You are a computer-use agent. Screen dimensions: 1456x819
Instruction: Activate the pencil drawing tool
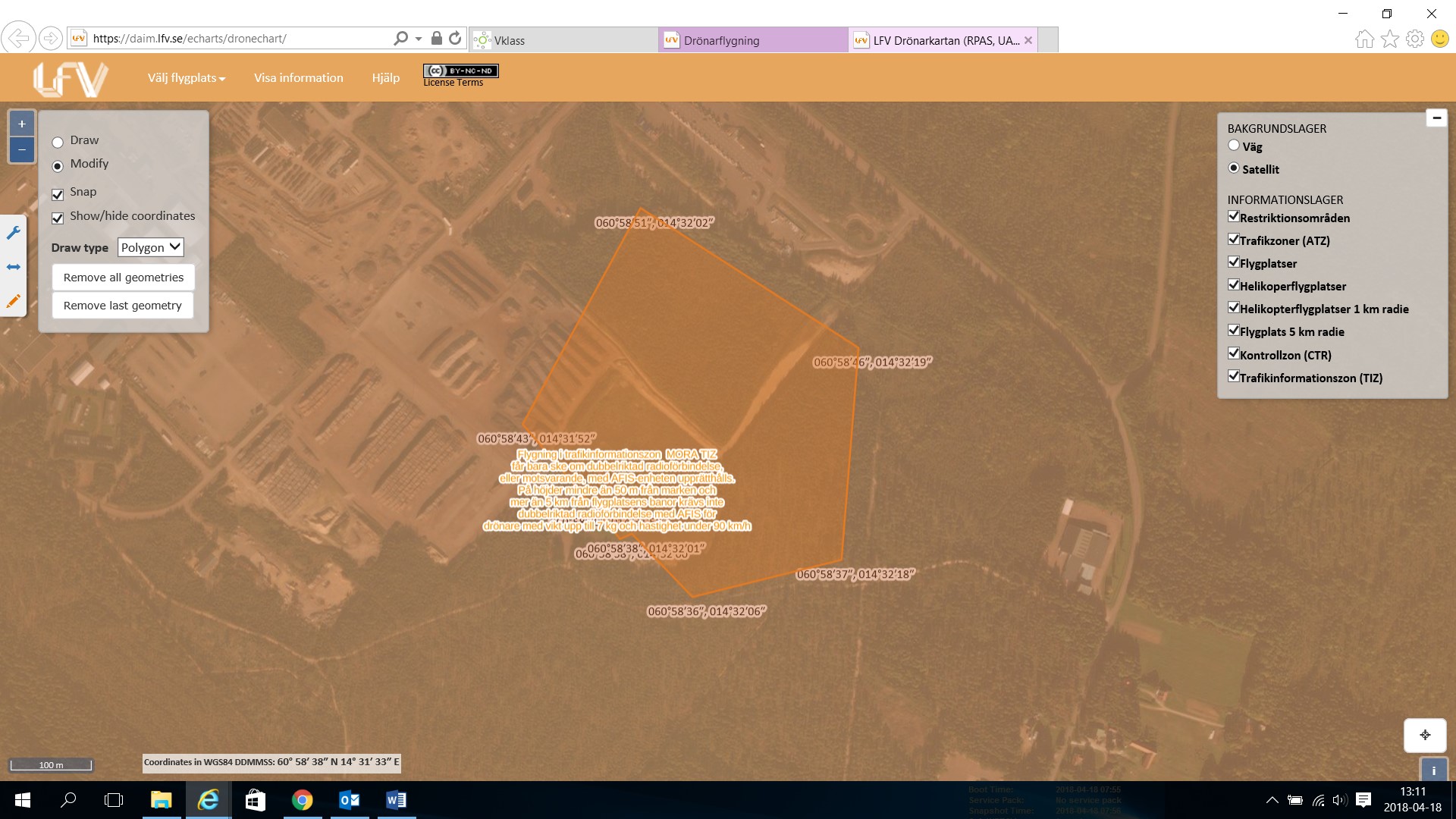tap(13, 301)
